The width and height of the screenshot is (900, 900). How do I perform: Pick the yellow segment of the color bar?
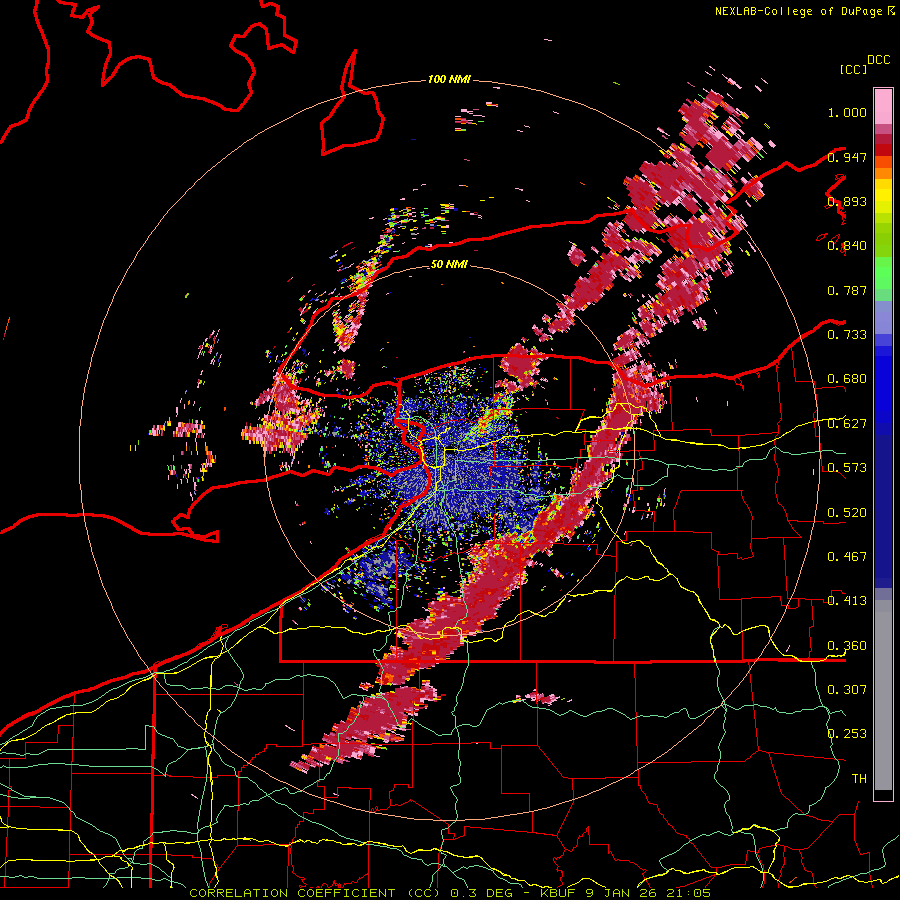tap(883, 196)
